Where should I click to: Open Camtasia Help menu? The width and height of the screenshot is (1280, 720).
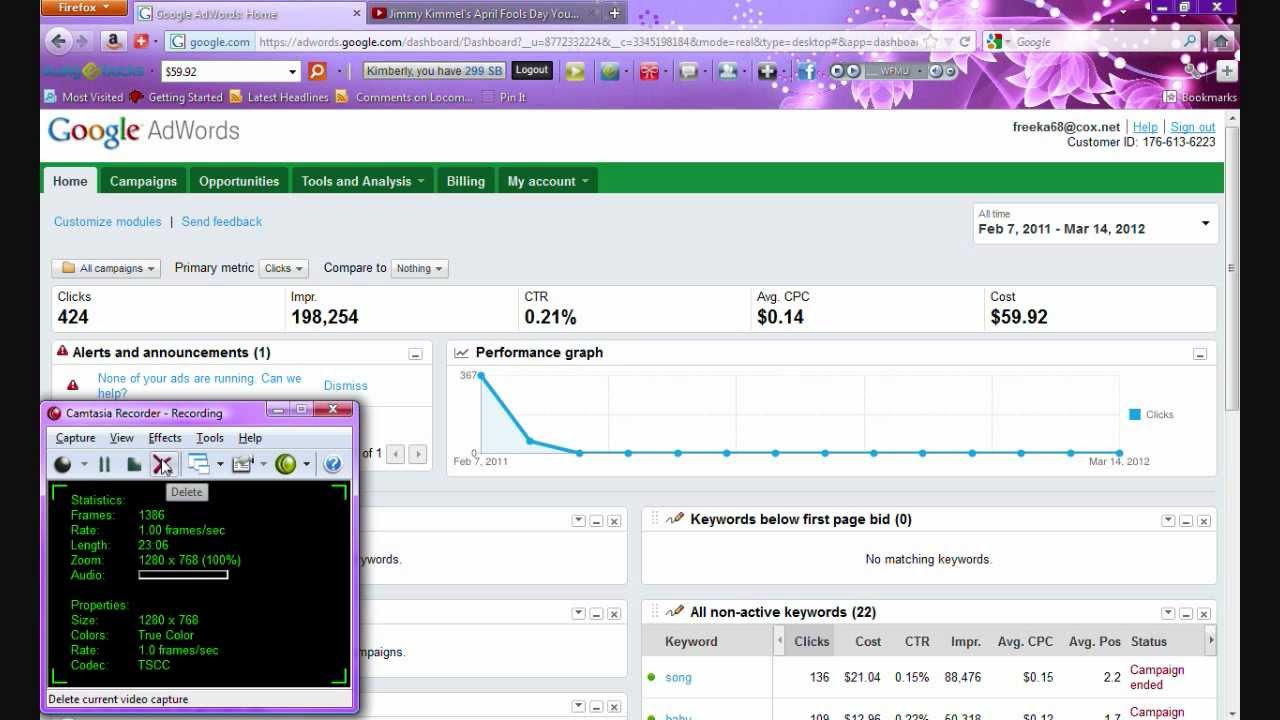coord(250,438)
